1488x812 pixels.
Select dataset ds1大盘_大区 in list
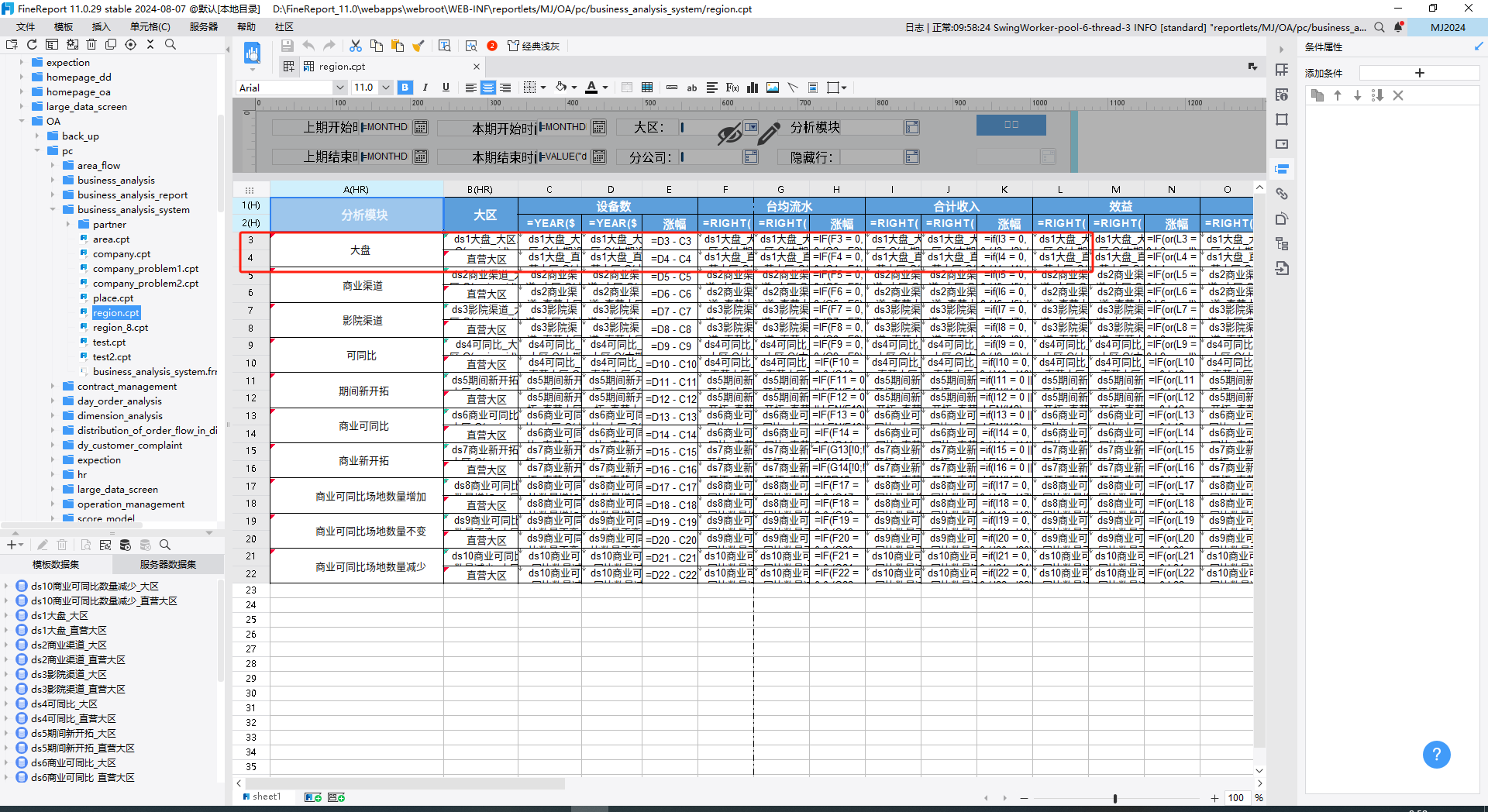pos(60,615)
